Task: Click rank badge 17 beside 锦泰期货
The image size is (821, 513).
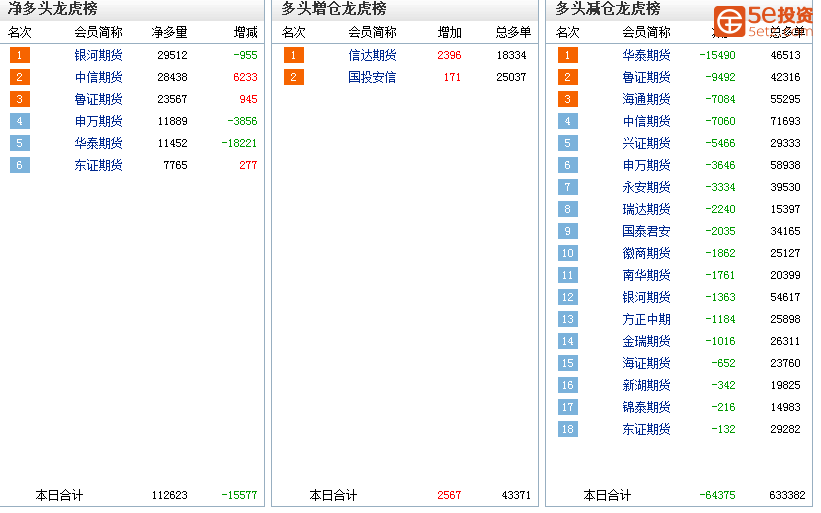Action: 568,407
